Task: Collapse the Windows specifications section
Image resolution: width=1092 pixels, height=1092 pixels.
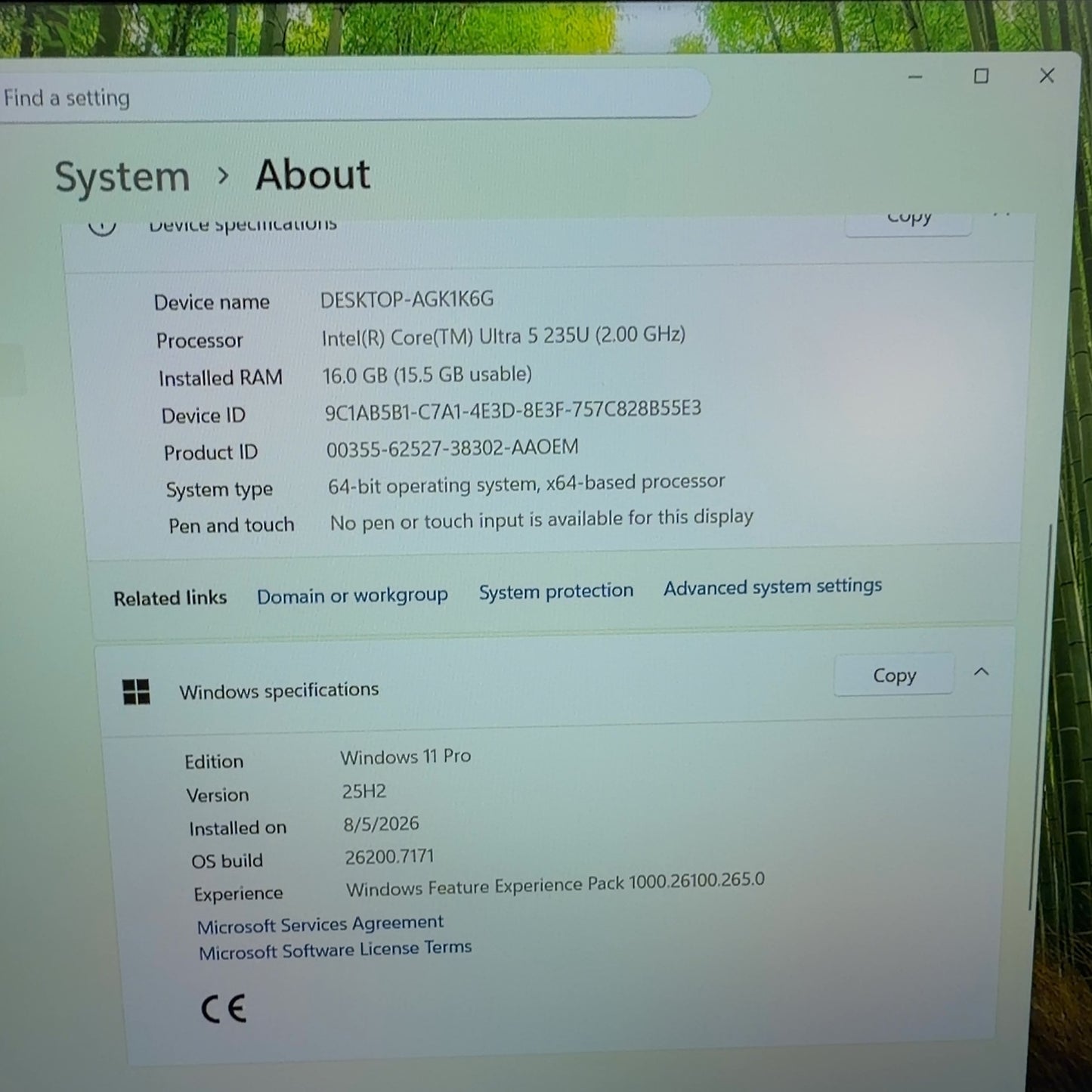Action: pos(982,672)
